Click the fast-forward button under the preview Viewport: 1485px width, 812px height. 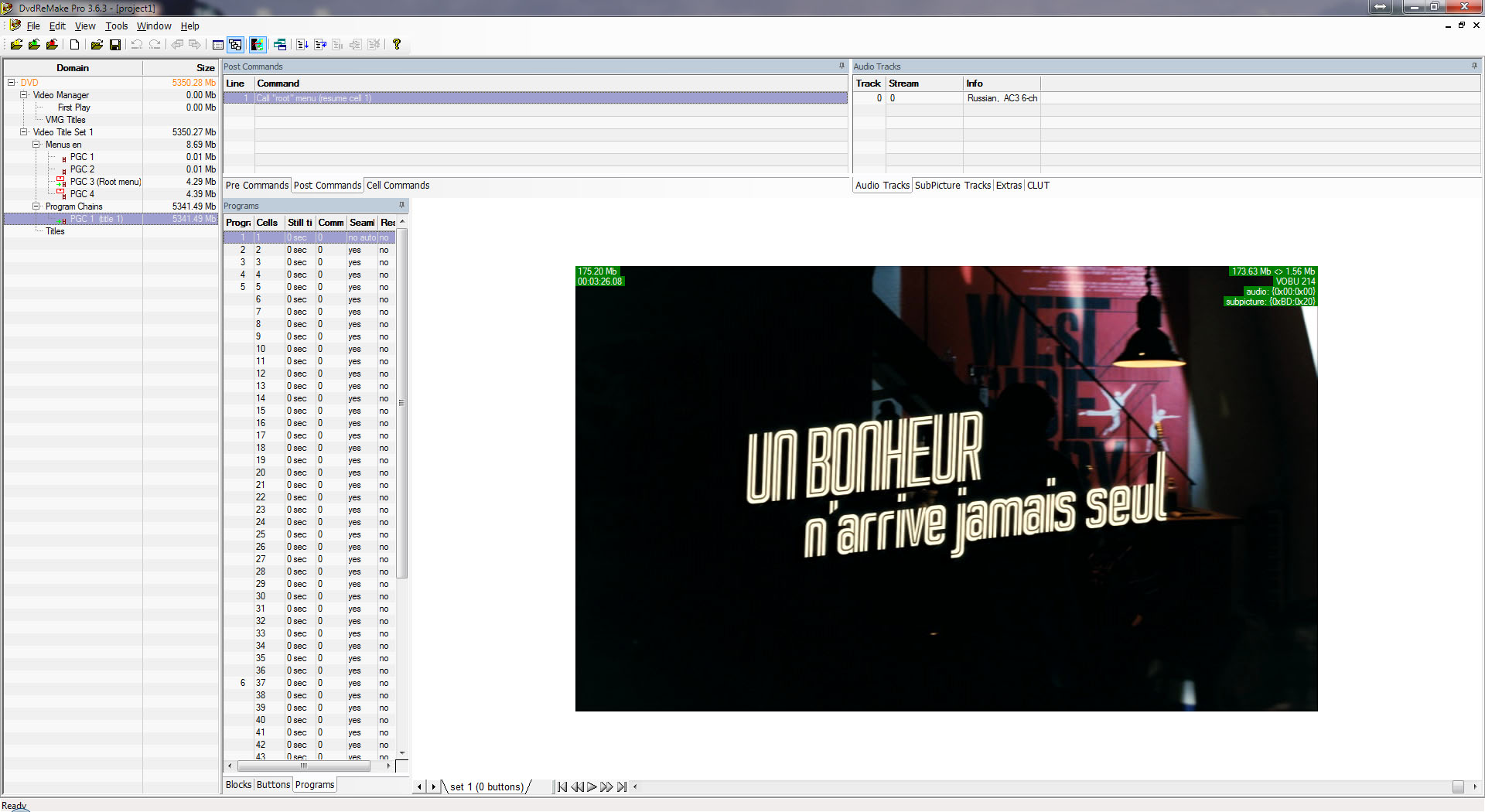[606, 787]
